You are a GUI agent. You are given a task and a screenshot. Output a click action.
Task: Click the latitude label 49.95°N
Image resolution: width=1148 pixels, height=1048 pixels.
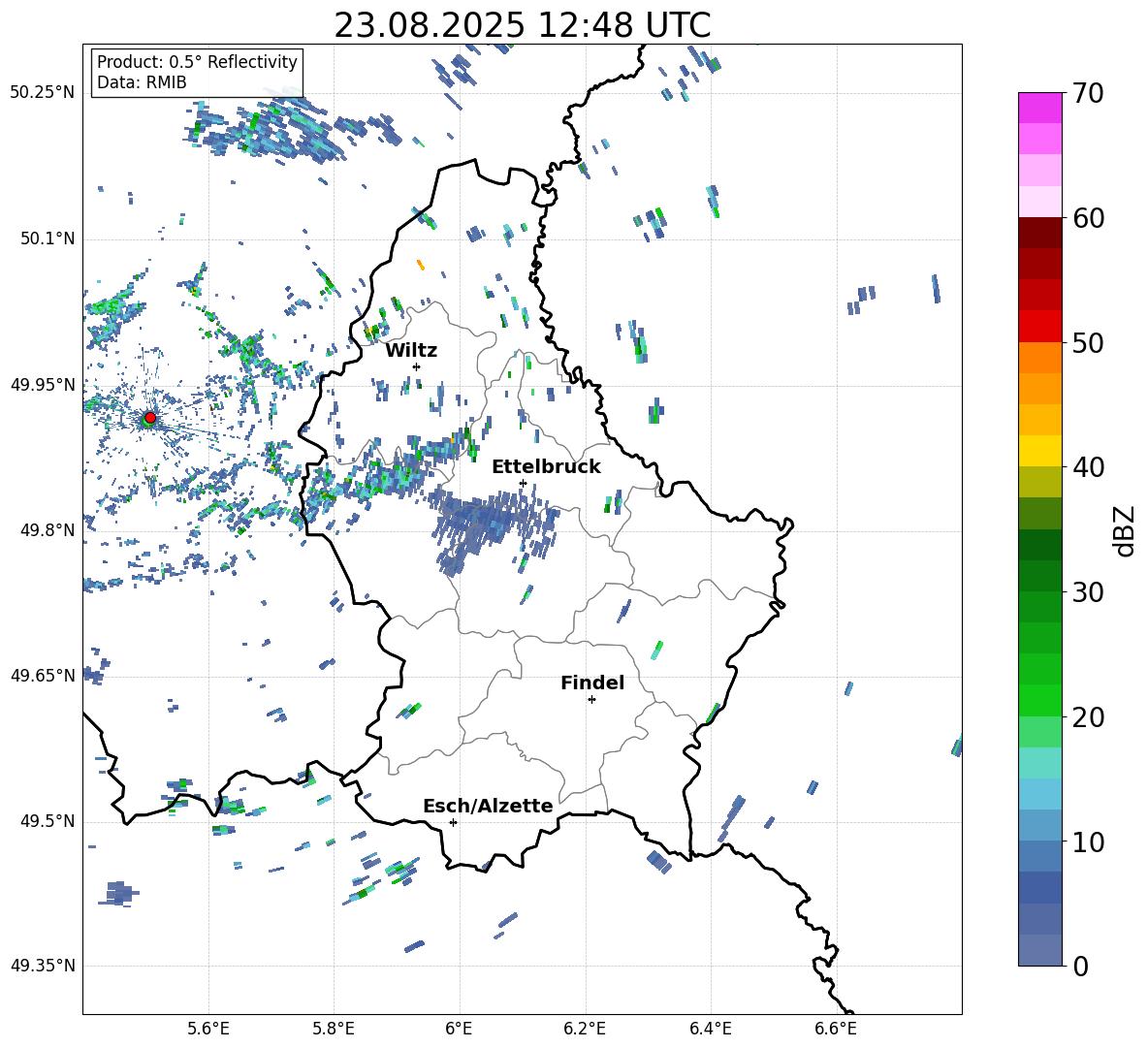click(43, 385)
